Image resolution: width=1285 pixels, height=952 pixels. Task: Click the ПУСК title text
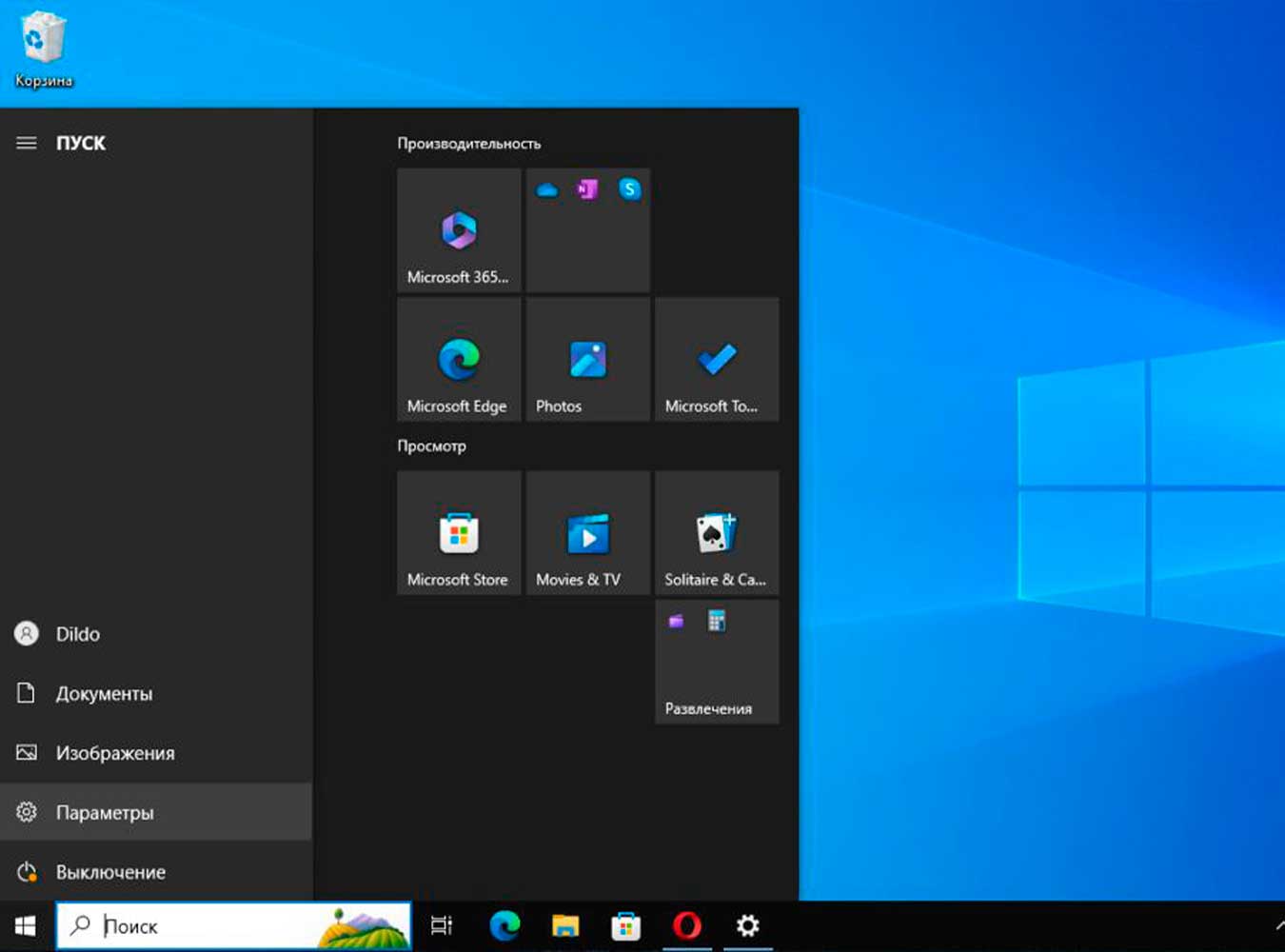coord(81,143)
